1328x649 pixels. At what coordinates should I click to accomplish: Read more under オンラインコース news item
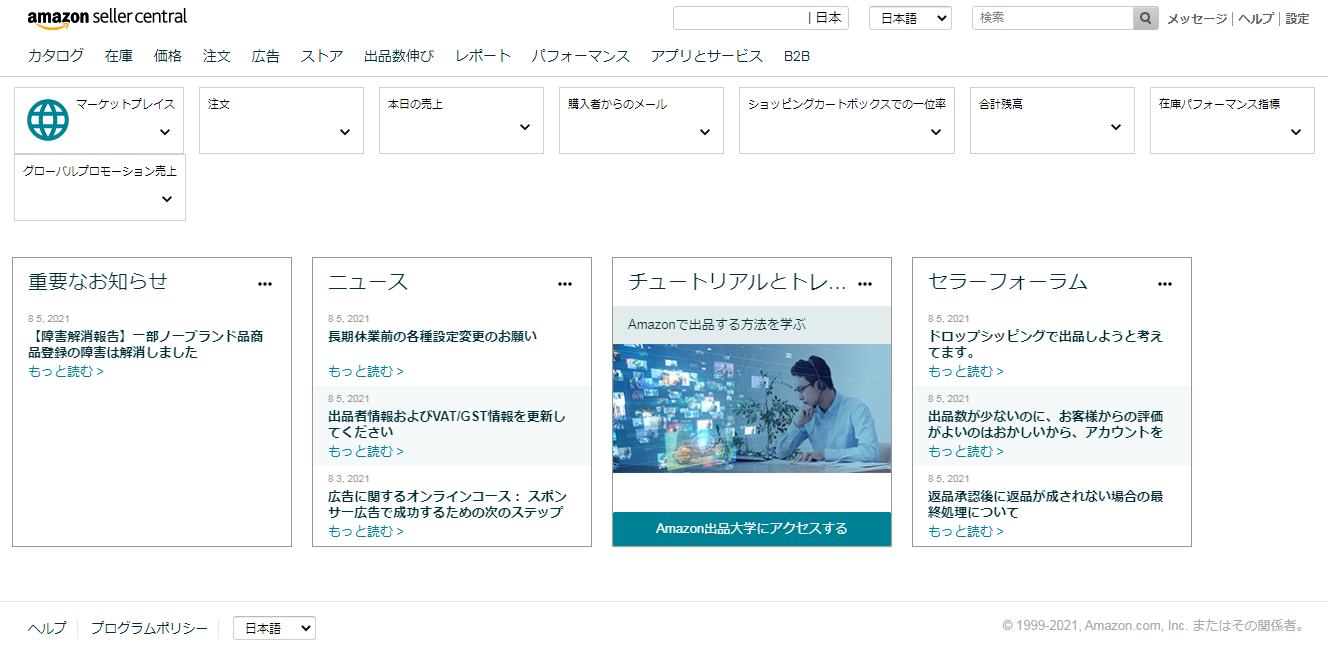click(366, 531)
